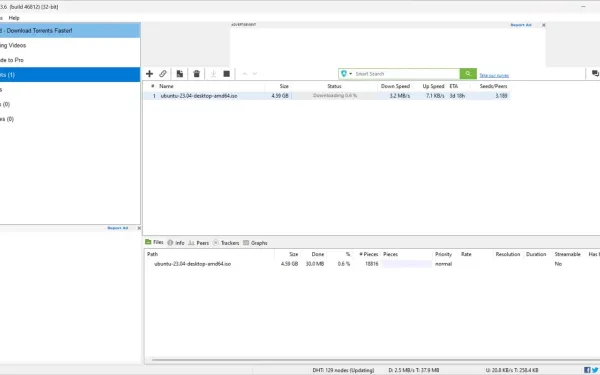Viewport: 600px width, 375px height.
Task: Close the sidebar advertisement
Action: [x=139, y=228]
